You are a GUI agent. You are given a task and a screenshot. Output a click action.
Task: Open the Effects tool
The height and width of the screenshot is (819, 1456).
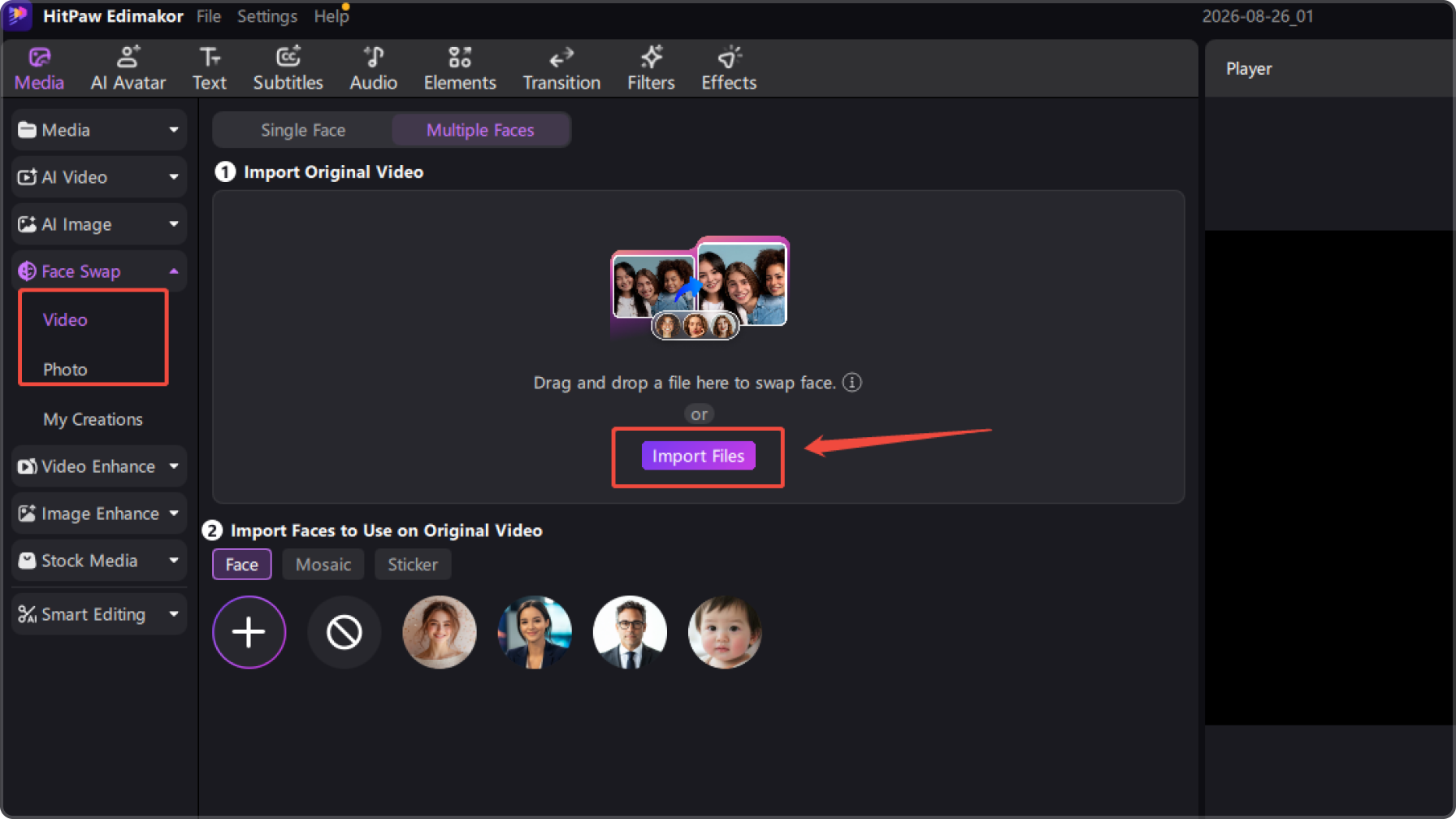tap(729, 68)
